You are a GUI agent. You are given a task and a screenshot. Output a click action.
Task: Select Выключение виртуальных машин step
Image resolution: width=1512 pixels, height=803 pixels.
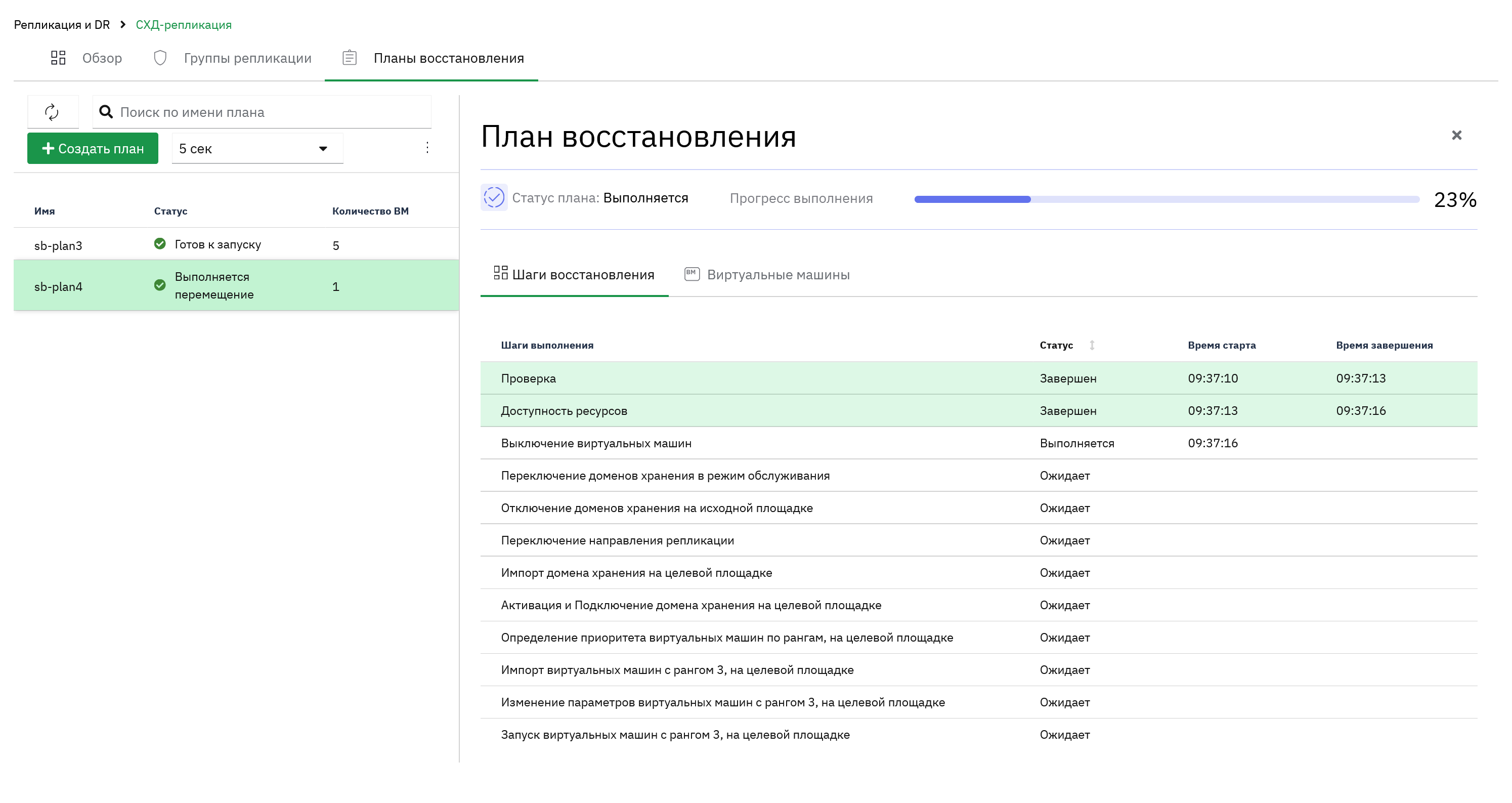coord(978,443)
